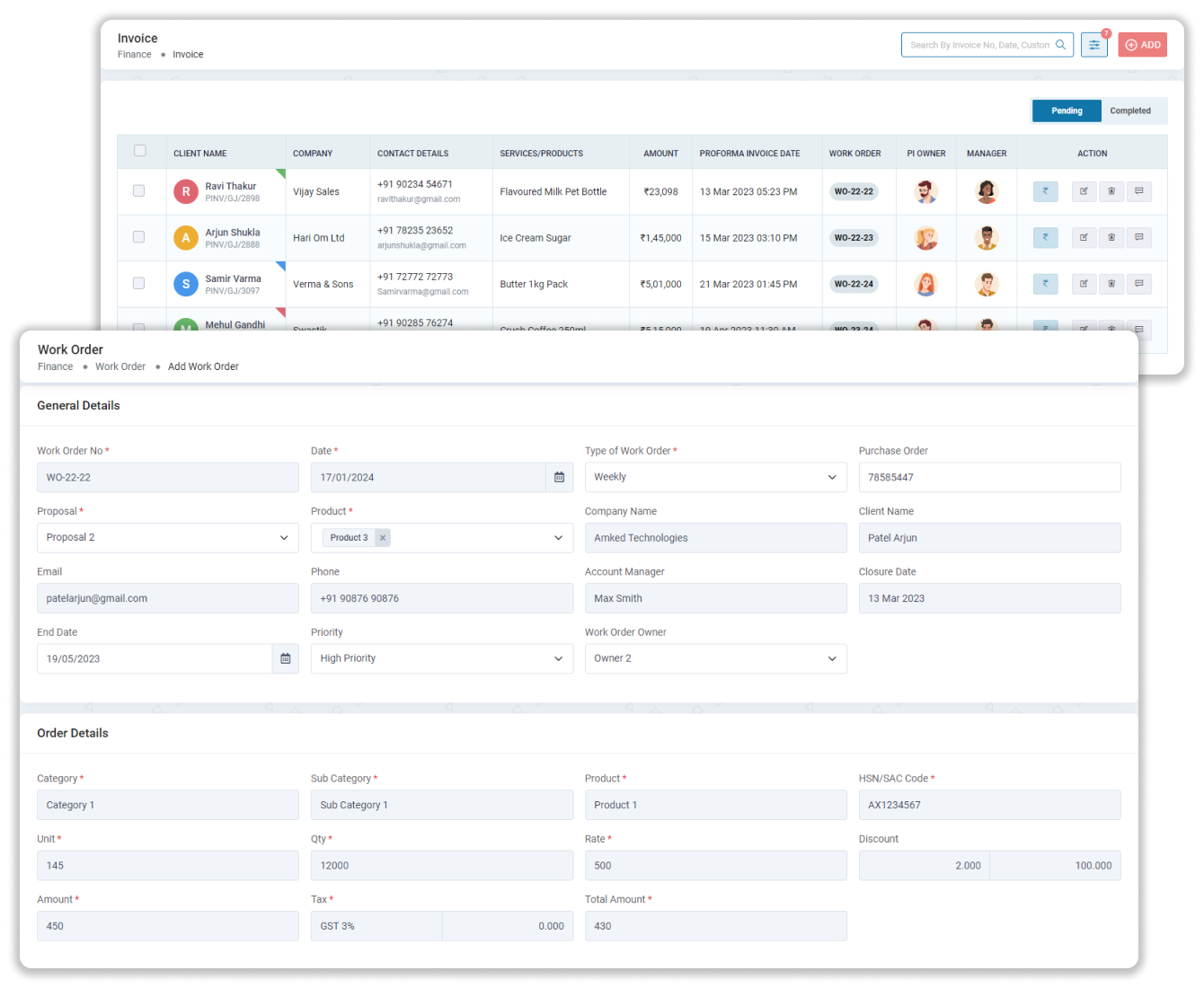Open the calendar icon in the Date field
This screenshot has height=988, width=1204.
pos(559,478)
